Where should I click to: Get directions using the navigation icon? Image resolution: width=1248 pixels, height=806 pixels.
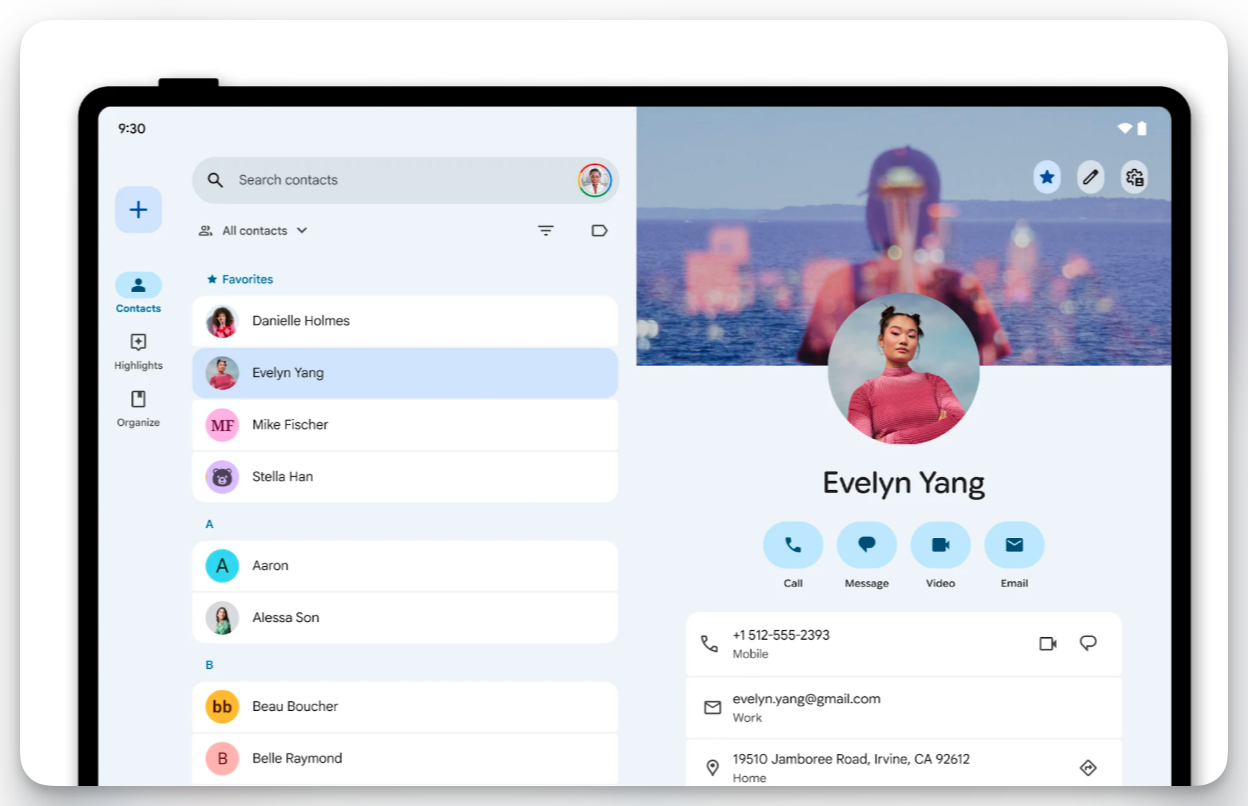coord(1088,766)
